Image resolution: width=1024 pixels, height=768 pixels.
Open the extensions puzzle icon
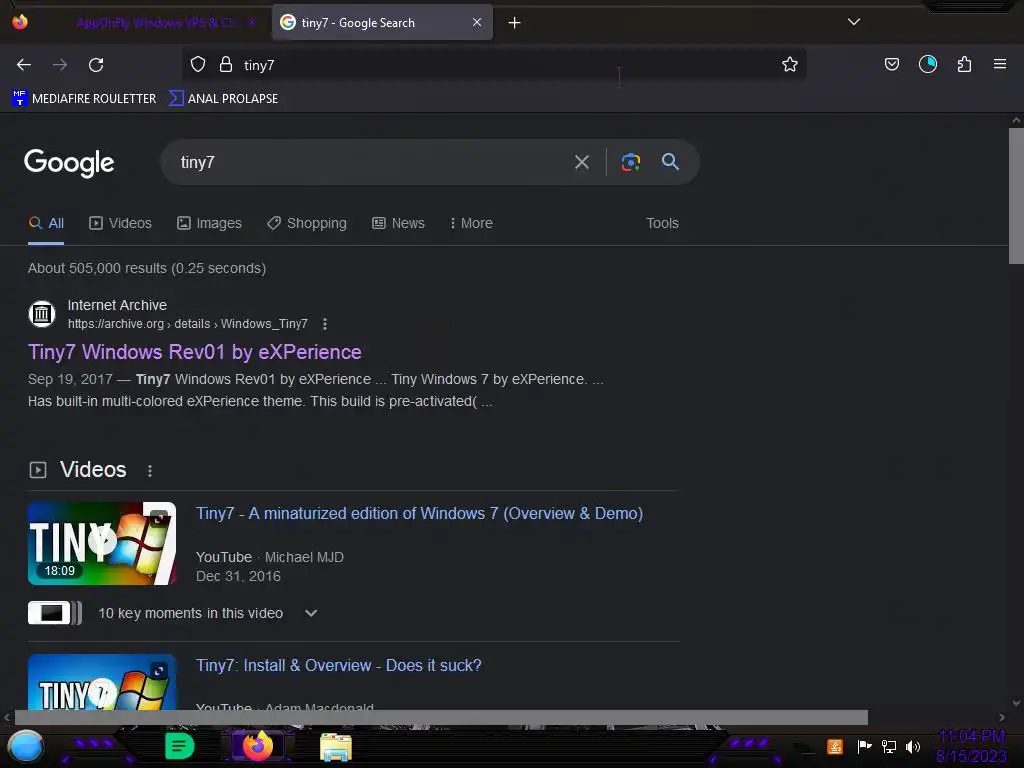(x=964, y=64)
